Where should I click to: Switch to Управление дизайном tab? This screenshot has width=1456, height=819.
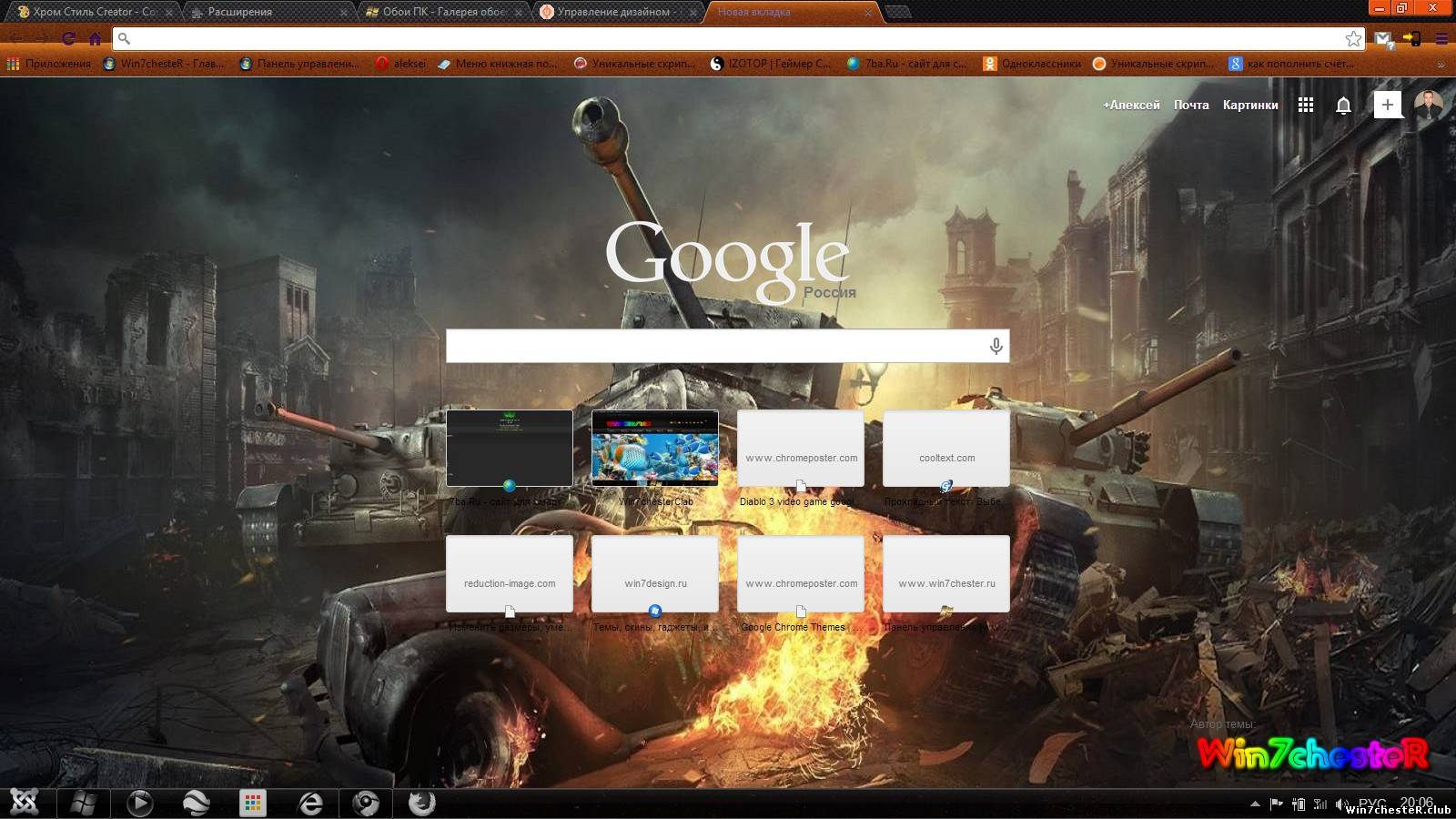tap(619, 12)
